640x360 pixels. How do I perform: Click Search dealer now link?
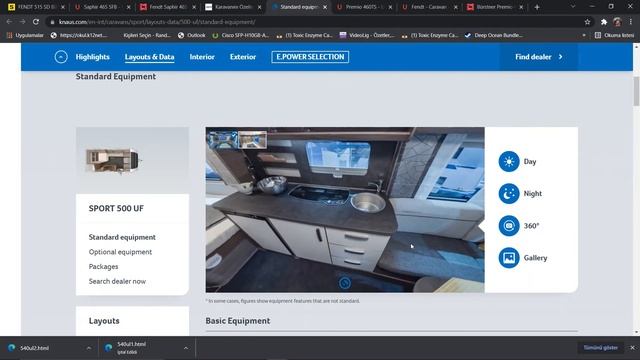(x=117, y=281)
